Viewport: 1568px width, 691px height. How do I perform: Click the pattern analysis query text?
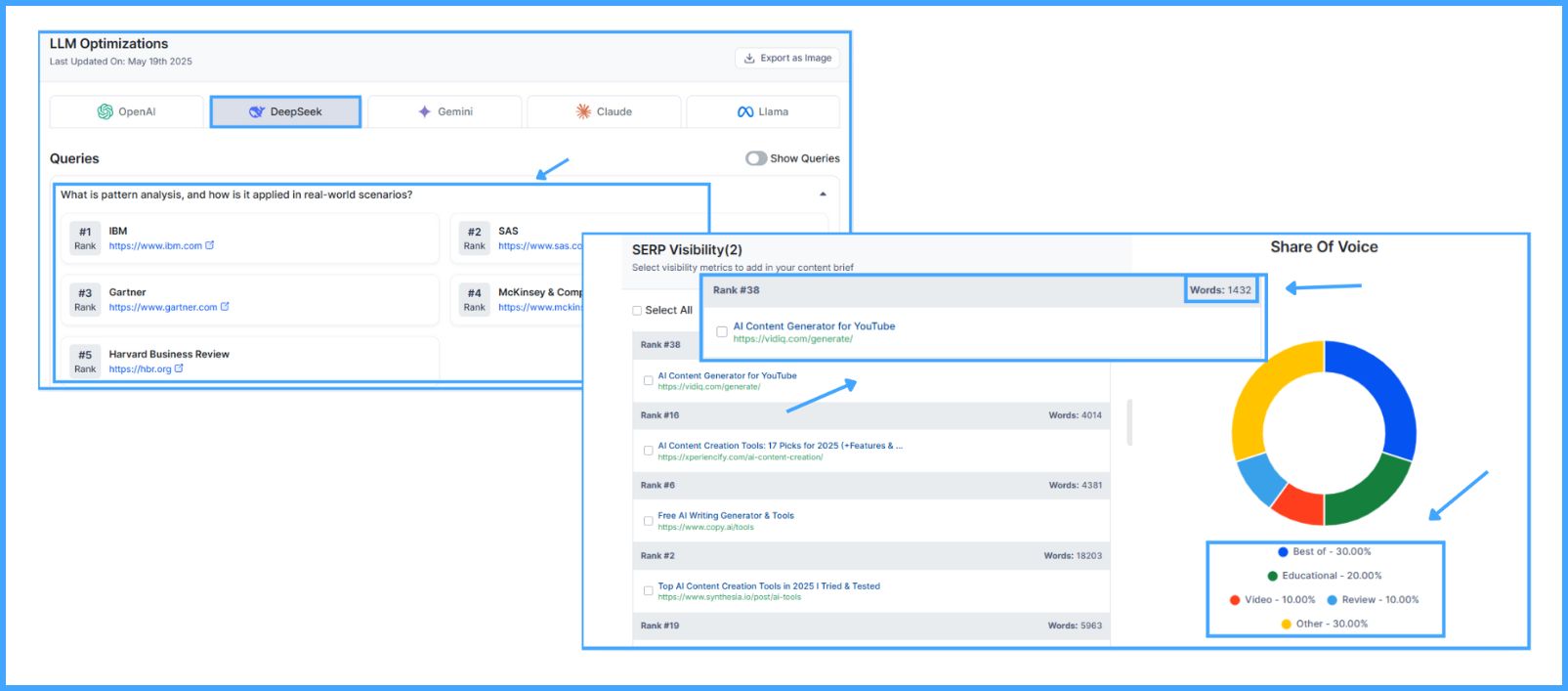pos(236,194)
